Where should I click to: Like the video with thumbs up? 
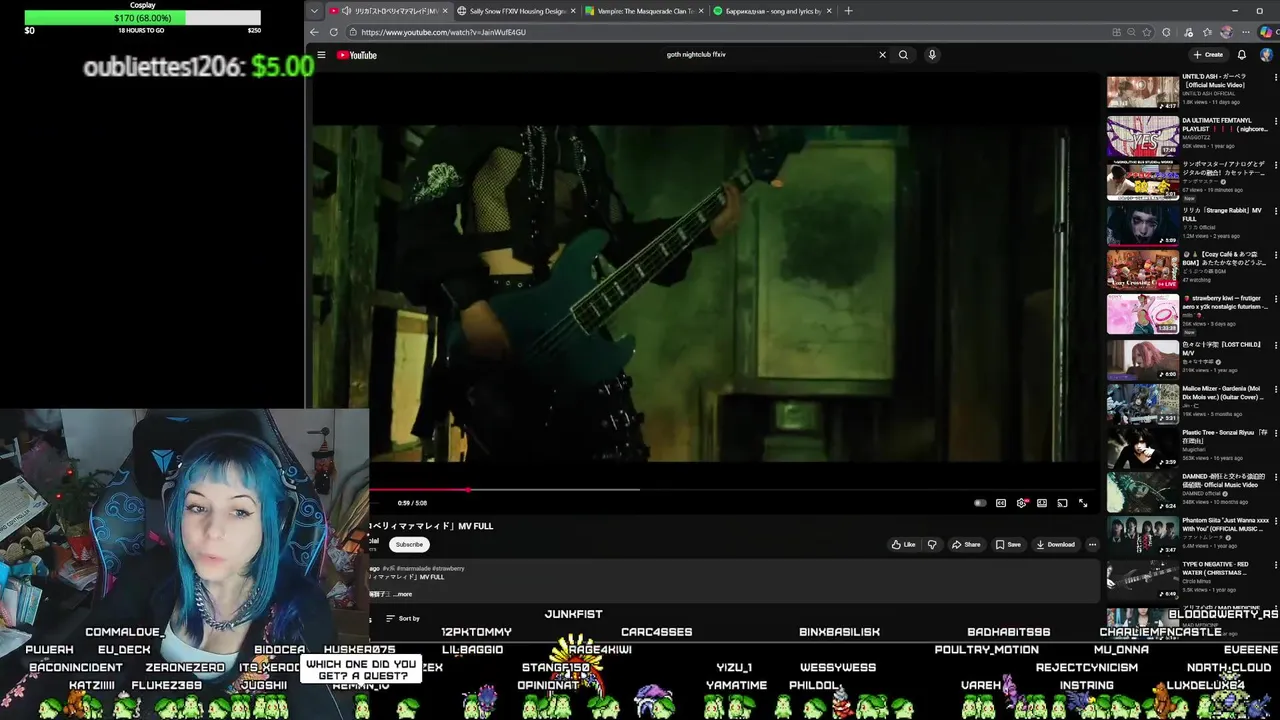click(903, 544)
